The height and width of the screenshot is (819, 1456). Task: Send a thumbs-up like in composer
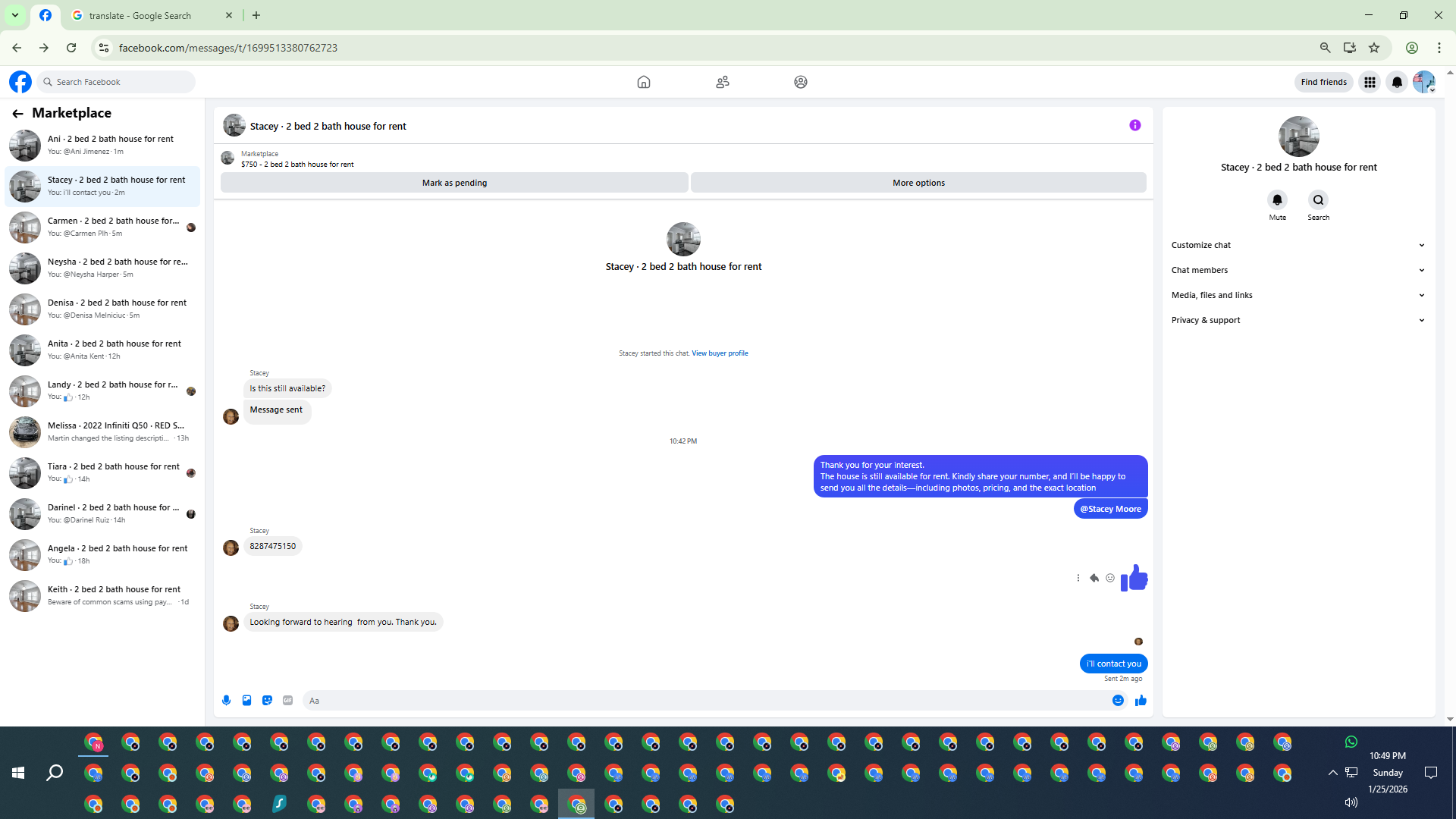tap(1141, 701)
